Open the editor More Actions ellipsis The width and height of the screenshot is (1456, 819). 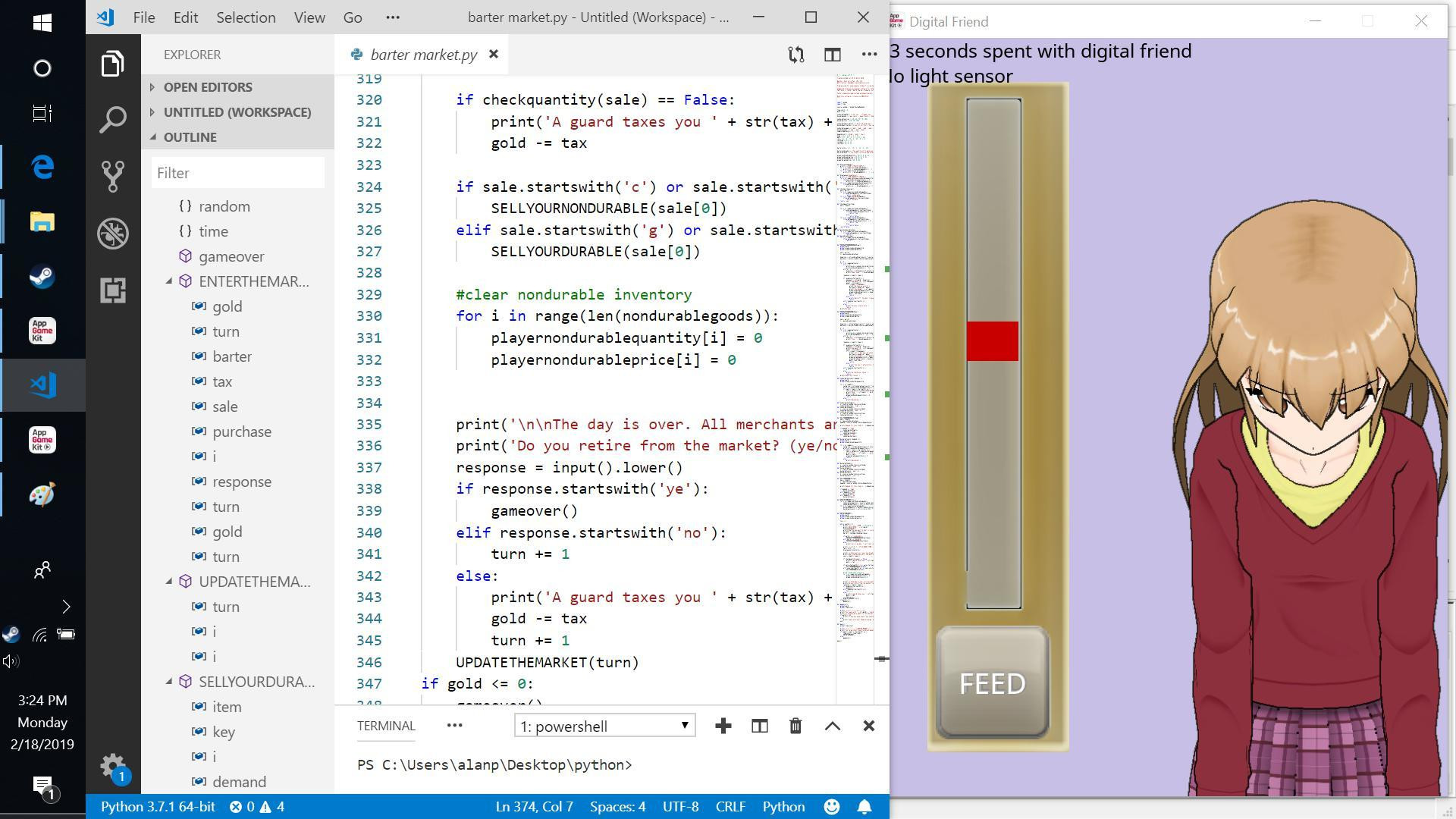coord(869,55)
